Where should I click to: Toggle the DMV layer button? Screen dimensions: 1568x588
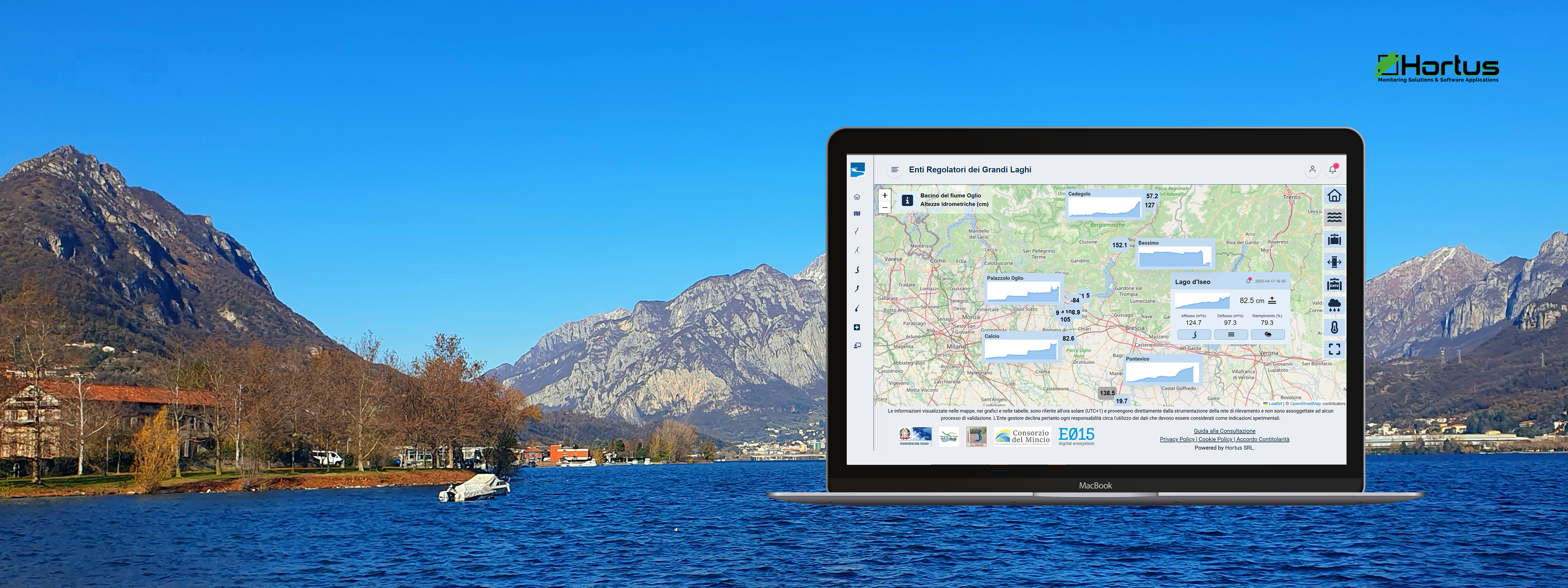pyautogui.click(x=1334, y=284)
